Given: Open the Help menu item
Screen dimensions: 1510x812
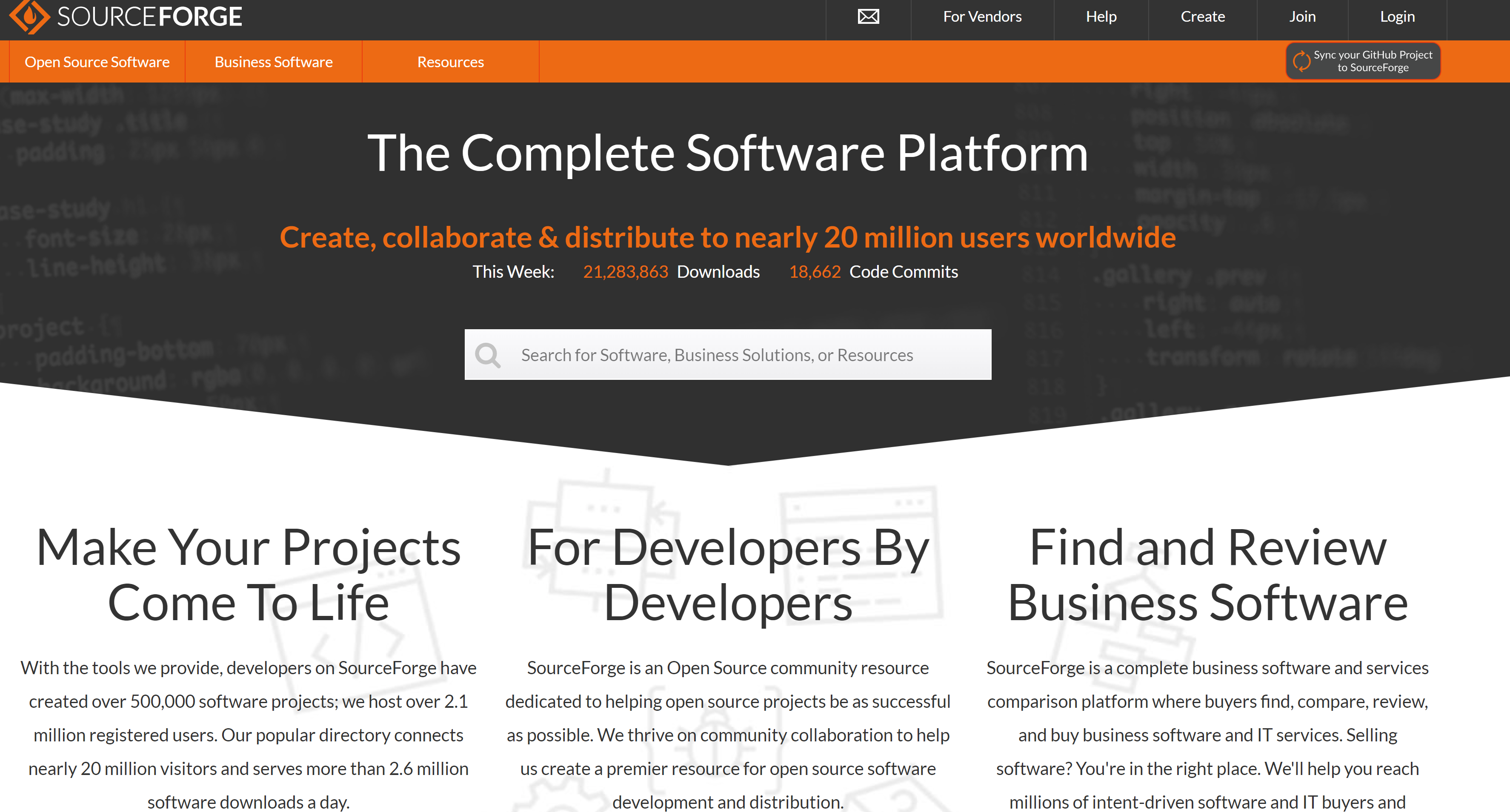Looking at the screenshot, I should pos(1101,17).
